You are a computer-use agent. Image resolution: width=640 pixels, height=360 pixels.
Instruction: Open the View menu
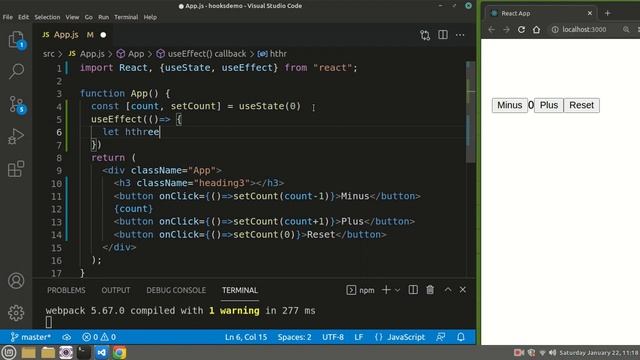click(x=72, y=17)
